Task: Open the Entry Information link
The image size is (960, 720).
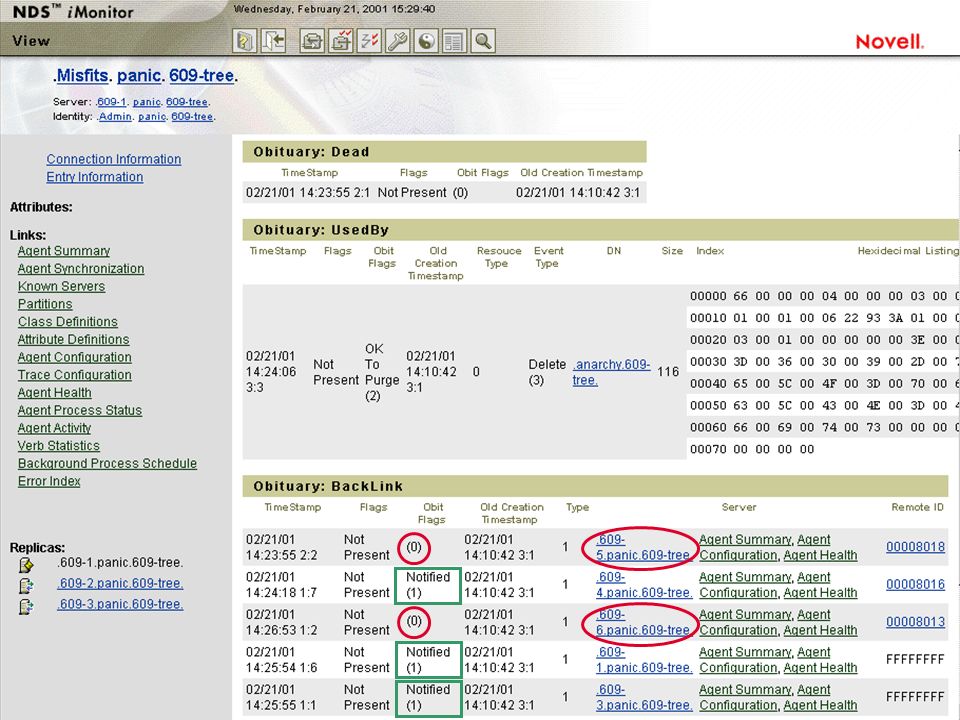Action: coord(95,177)
